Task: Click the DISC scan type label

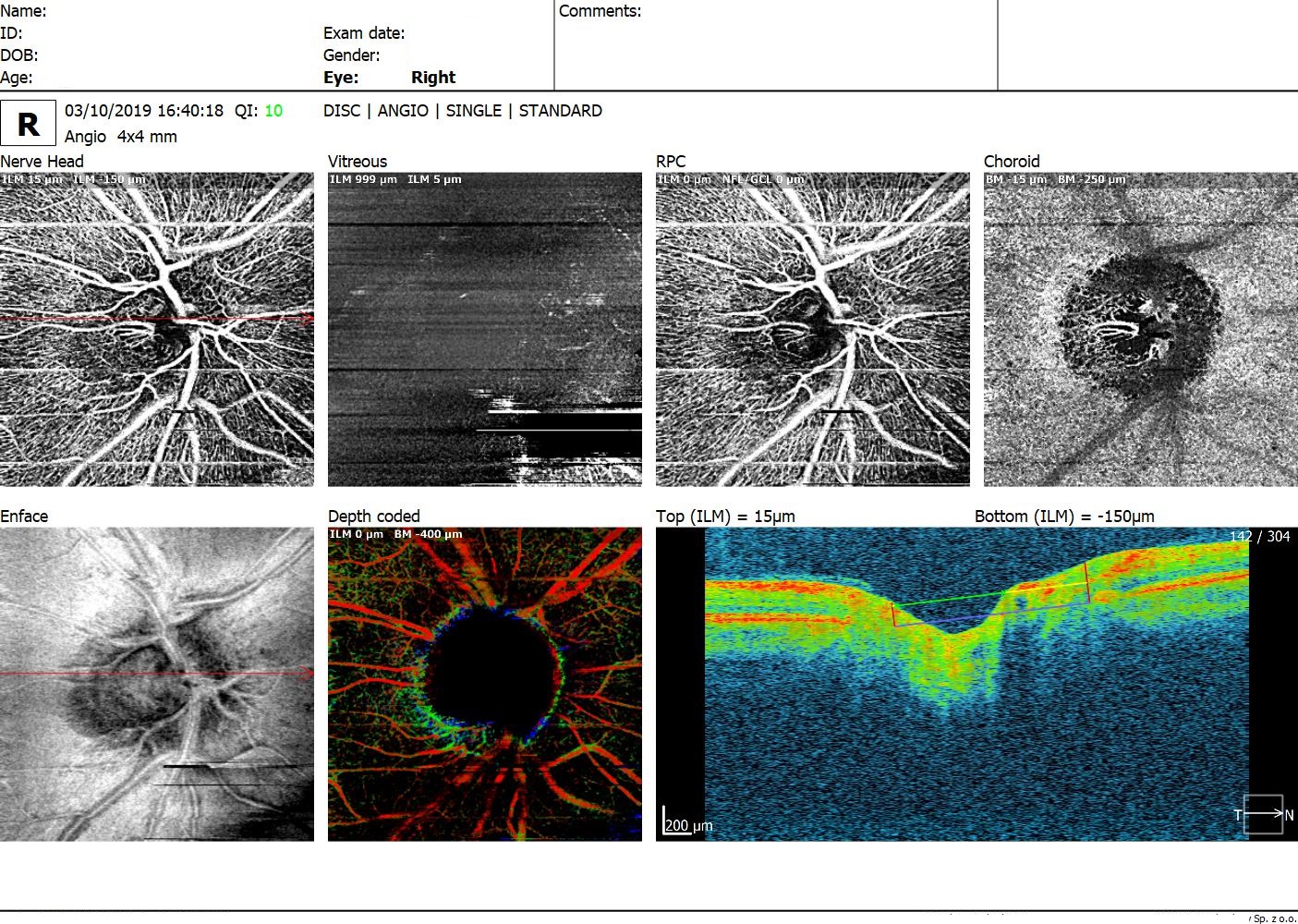Action: pyautogui.click(x=342, y=111)
